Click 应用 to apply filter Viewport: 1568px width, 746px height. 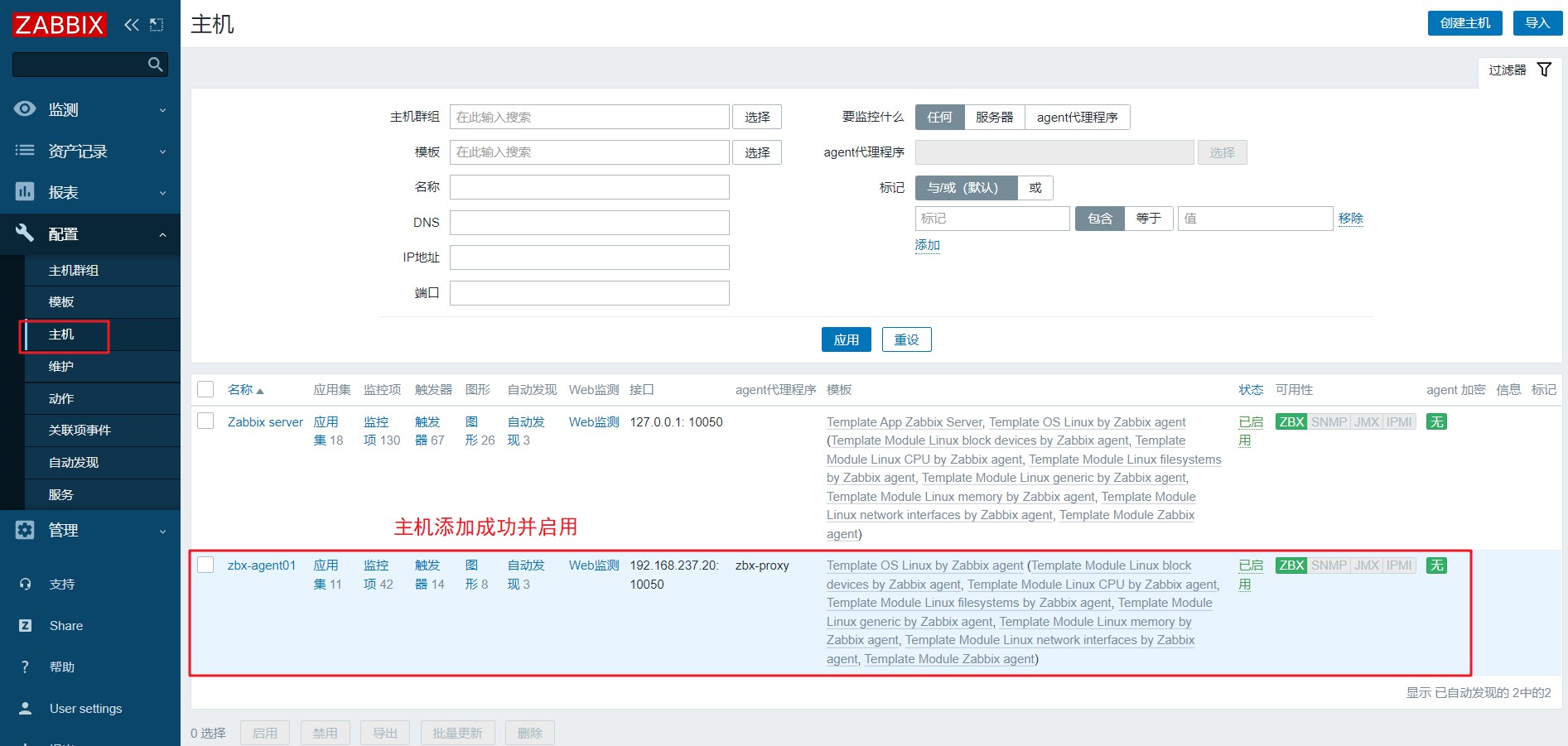point(846,339)
